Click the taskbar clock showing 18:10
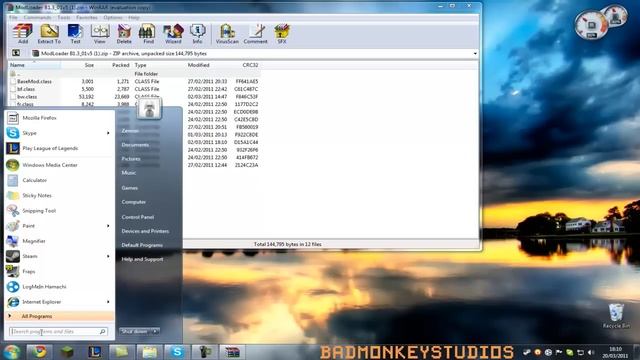 [616, 352]
